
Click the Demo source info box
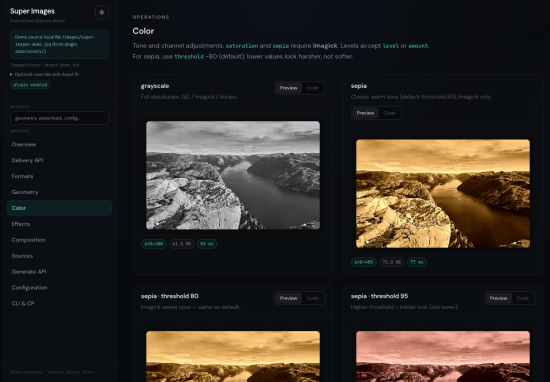pos(59,44)
